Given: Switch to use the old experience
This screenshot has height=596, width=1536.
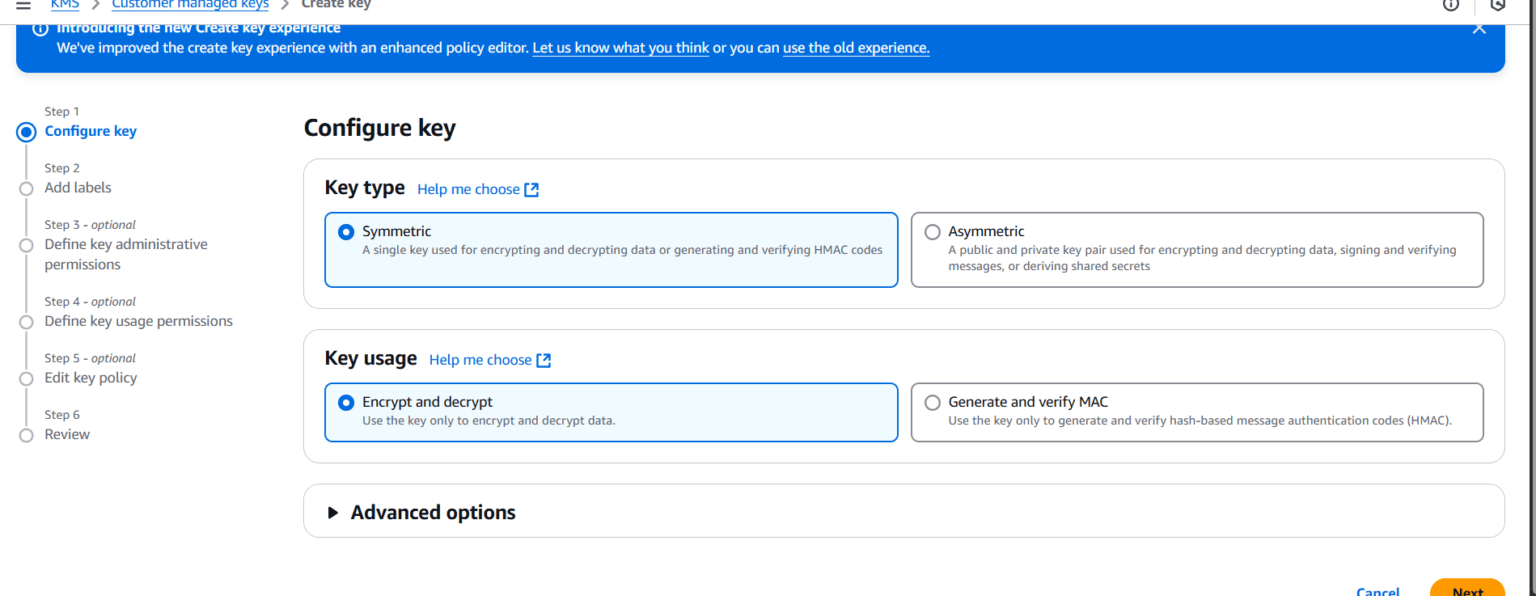Looking at the screenshot, I should coord(856,47).
